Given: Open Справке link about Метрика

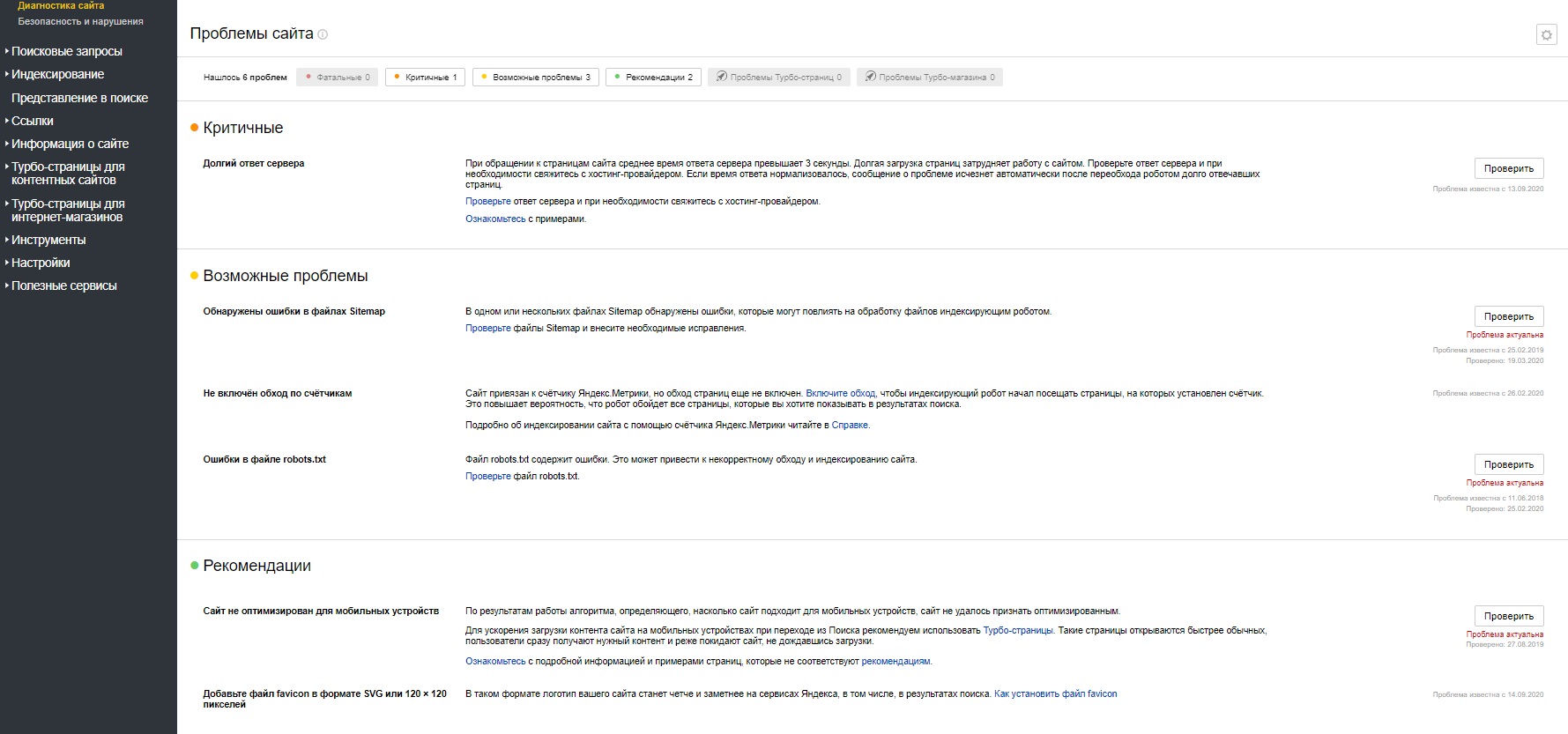Looking at the screenshot, I should 850,426.
